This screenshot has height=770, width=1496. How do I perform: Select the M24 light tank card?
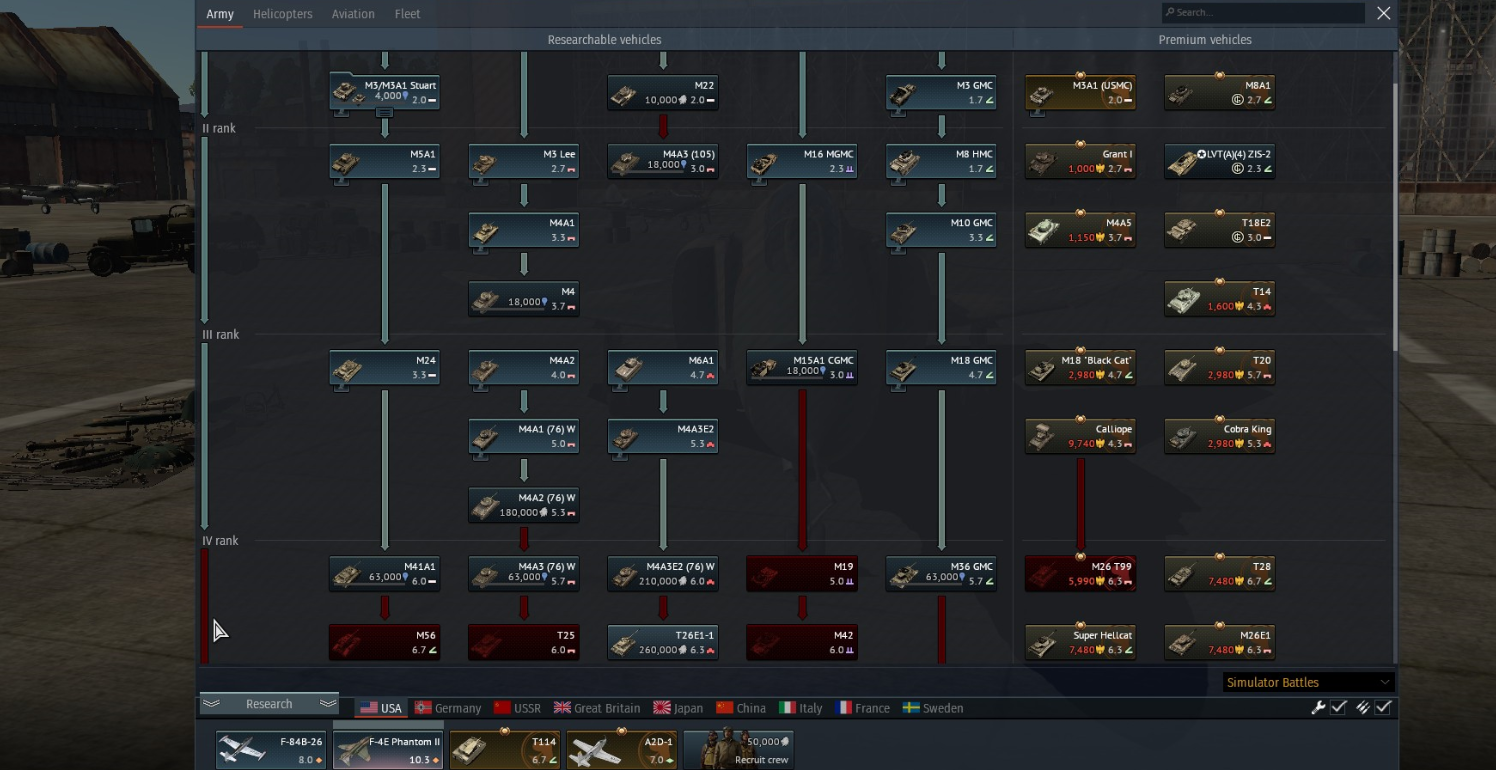(384, 368)
